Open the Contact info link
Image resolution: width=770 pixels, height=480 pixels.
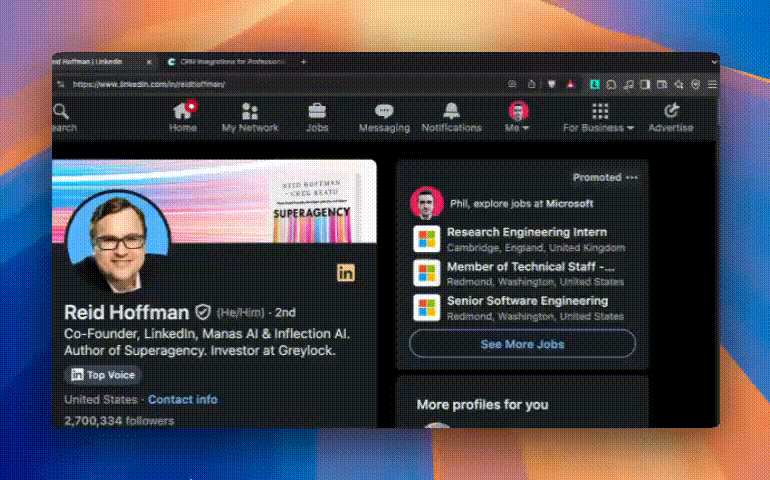[x=182, y=399]
